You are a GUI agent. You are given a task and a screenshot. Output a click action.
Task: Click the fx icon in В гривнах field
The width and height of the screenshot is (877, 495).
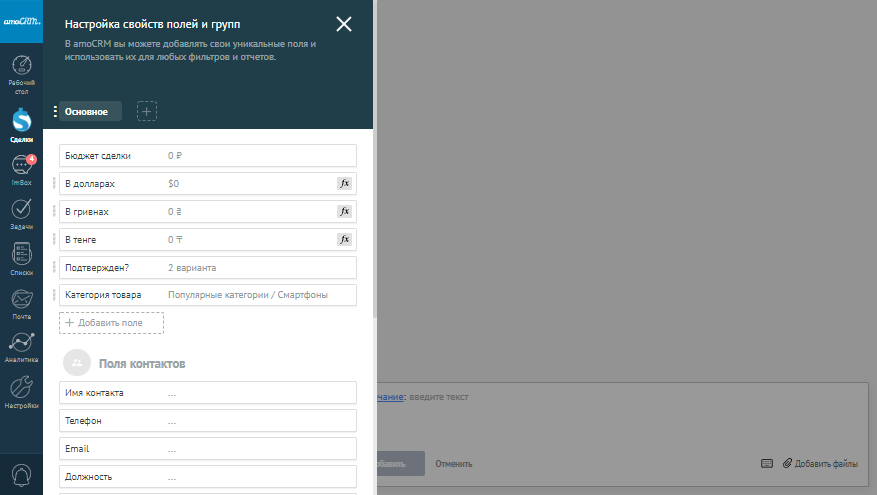click(x=344, y=212)
